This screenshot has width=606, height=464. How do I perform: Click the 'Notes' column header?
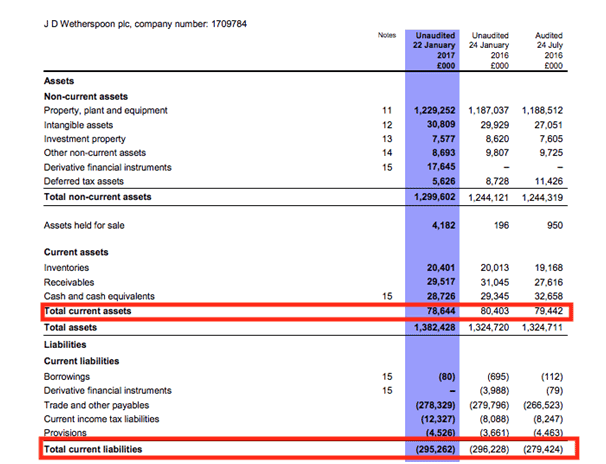[387, 35]
